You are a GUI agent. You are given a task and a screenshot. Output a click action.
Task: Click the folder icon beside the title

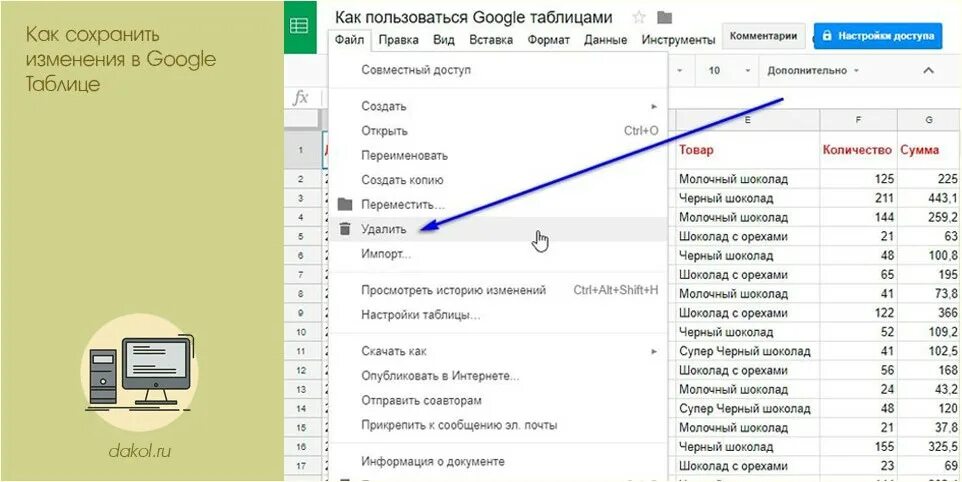tap(664, 17)
